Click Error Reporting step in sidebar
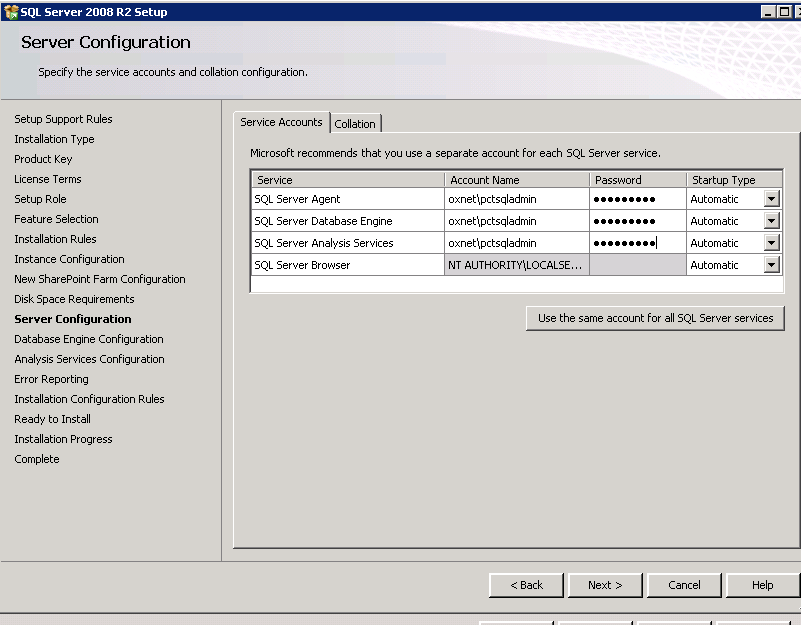The width and height of the screenshot is (801, 625). 51,379
